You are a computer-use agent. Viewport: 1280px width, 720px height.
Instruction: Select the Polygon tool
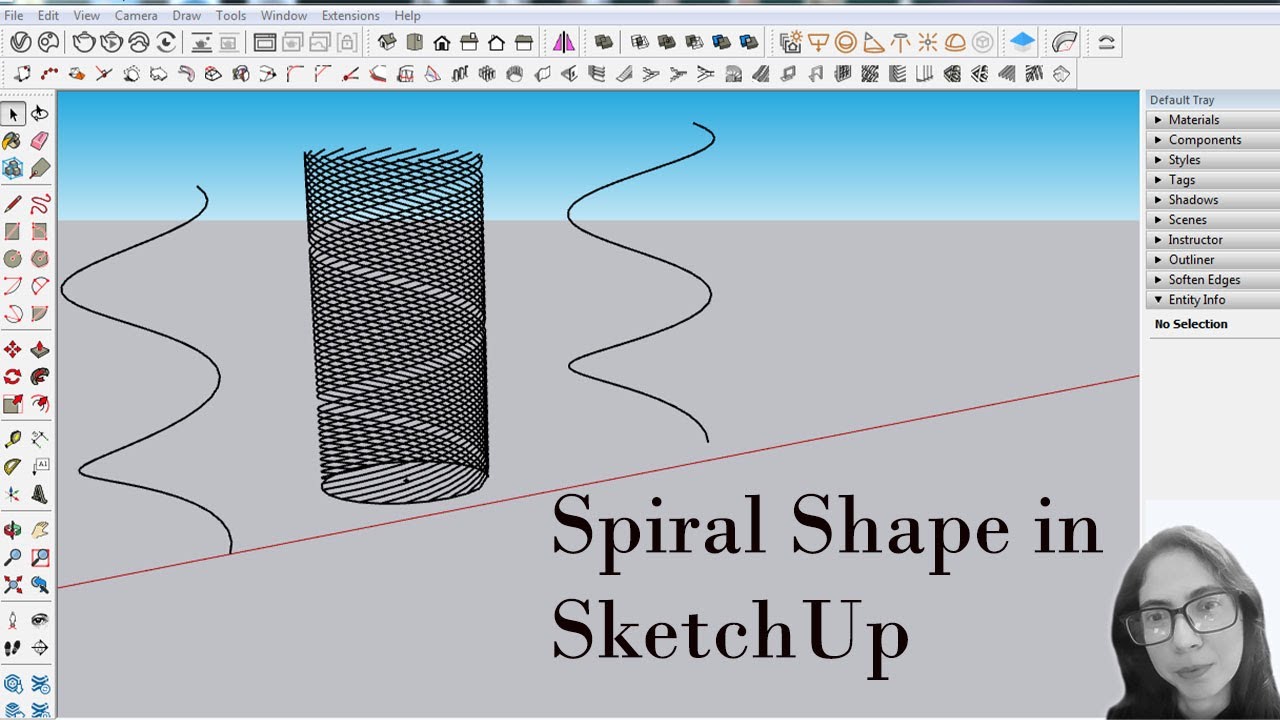(x=40, y=259)
